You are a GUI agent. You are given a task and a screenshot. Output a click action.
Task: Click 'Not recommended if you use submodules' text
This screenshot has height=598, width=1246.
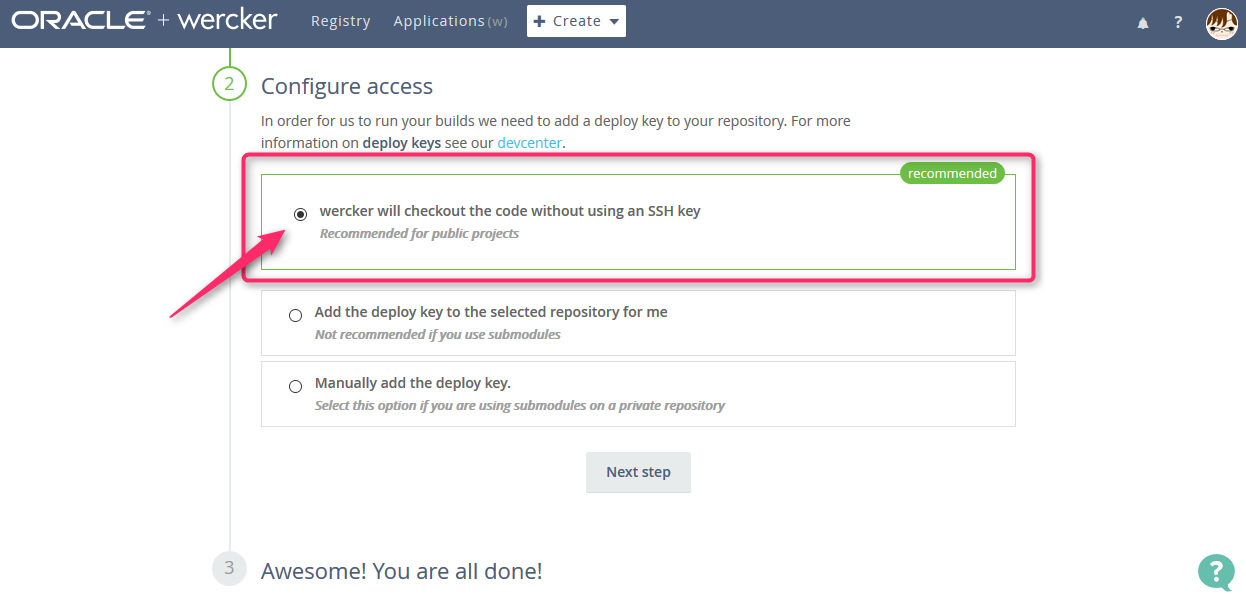(437, 334)
